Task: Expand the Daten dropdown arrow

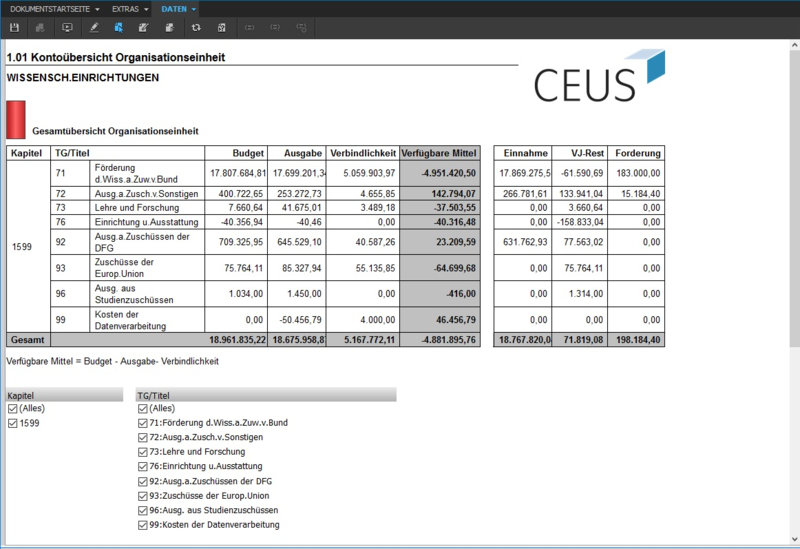Action: click(x=194, y=8)
